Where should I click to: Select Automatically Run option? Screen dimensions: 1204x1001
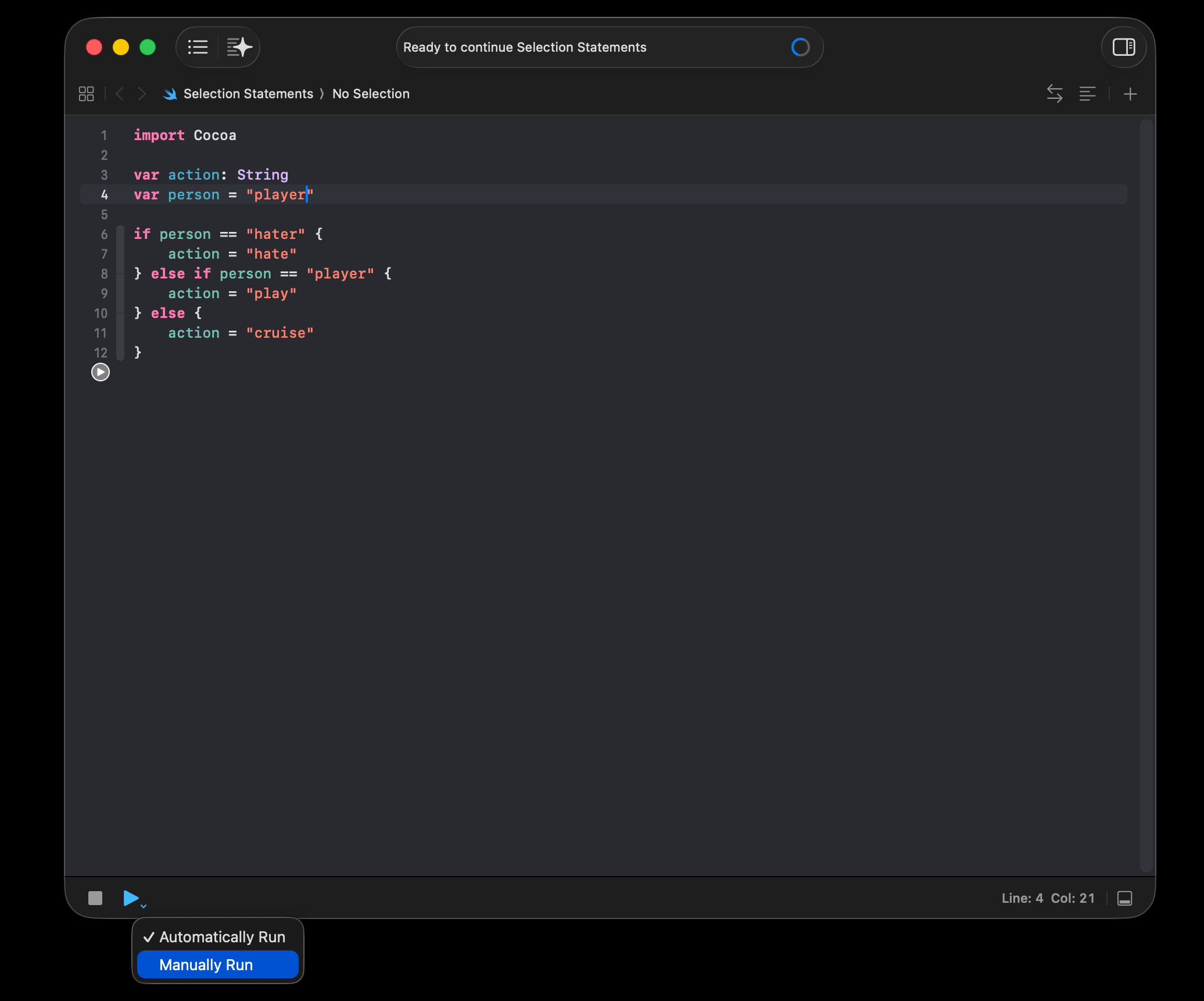click(x=221, y=937)
